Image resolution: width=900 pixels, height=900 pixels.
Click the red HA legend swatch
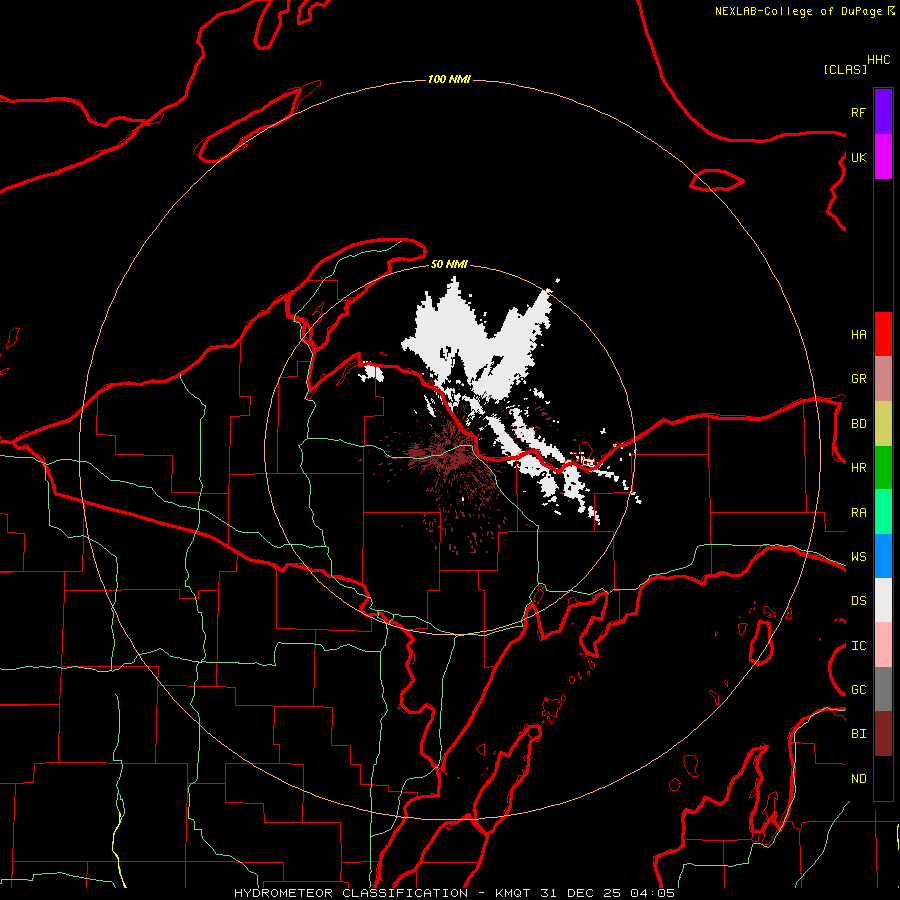tap(883, 334)
